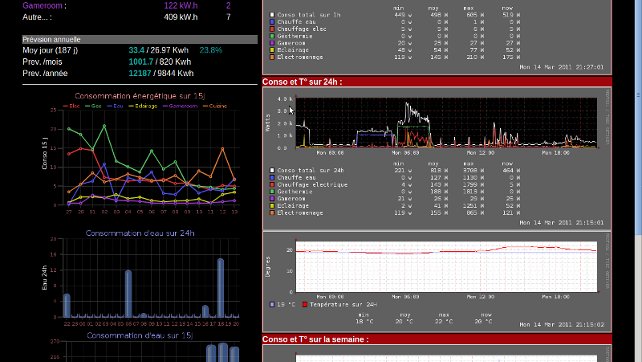Screen dimensions: 642x362
Task: Click the 'Geo' legend entry of the 15-day chart
Action: point(93,106)
